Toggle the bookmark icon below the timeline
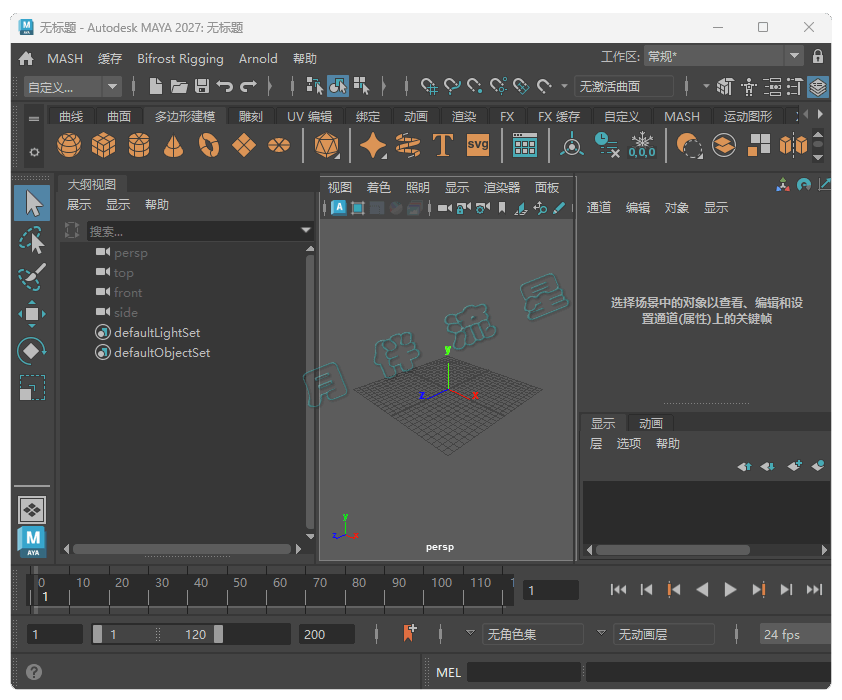The image size is (842, 700). (409, 633)
